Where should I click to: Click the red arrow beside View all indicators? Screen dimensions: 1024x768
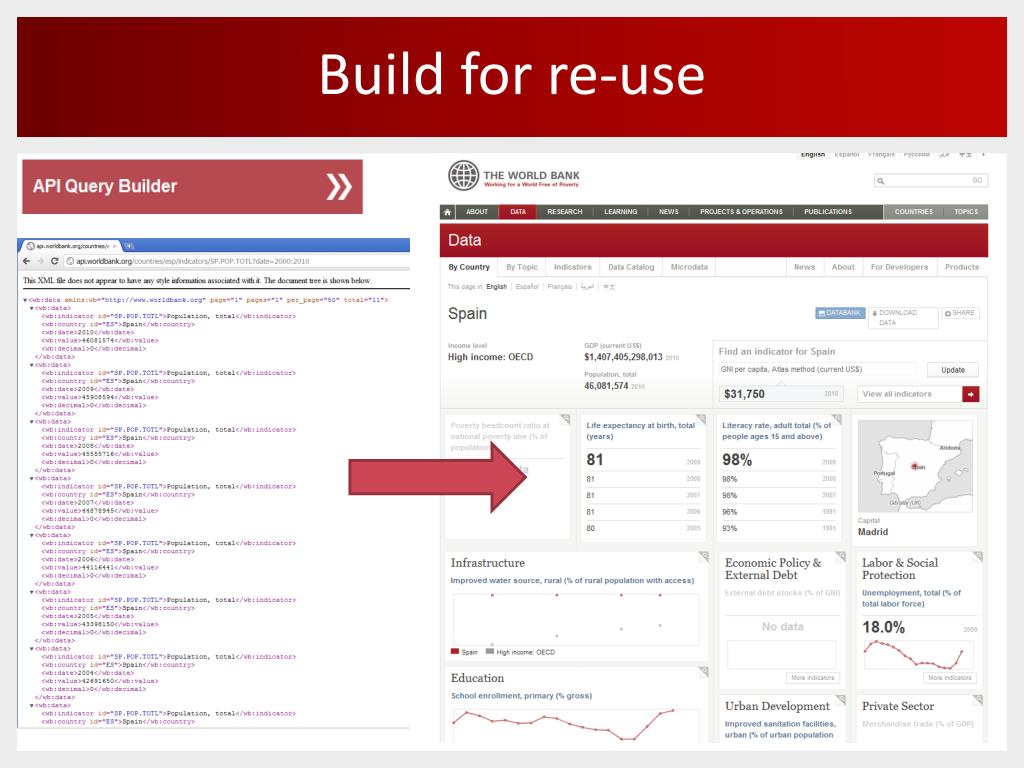point(970,394)
